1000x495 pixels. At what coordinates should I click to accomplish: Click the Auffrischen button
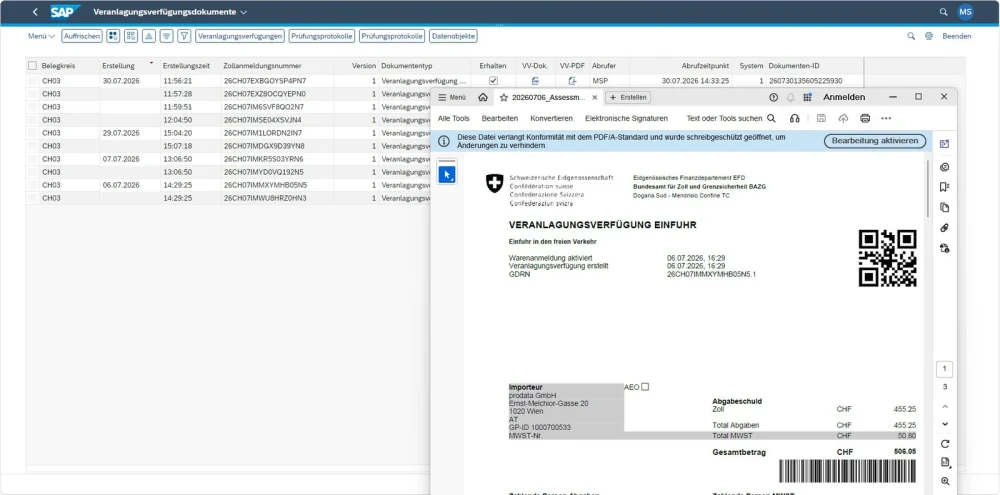(82, 36)
